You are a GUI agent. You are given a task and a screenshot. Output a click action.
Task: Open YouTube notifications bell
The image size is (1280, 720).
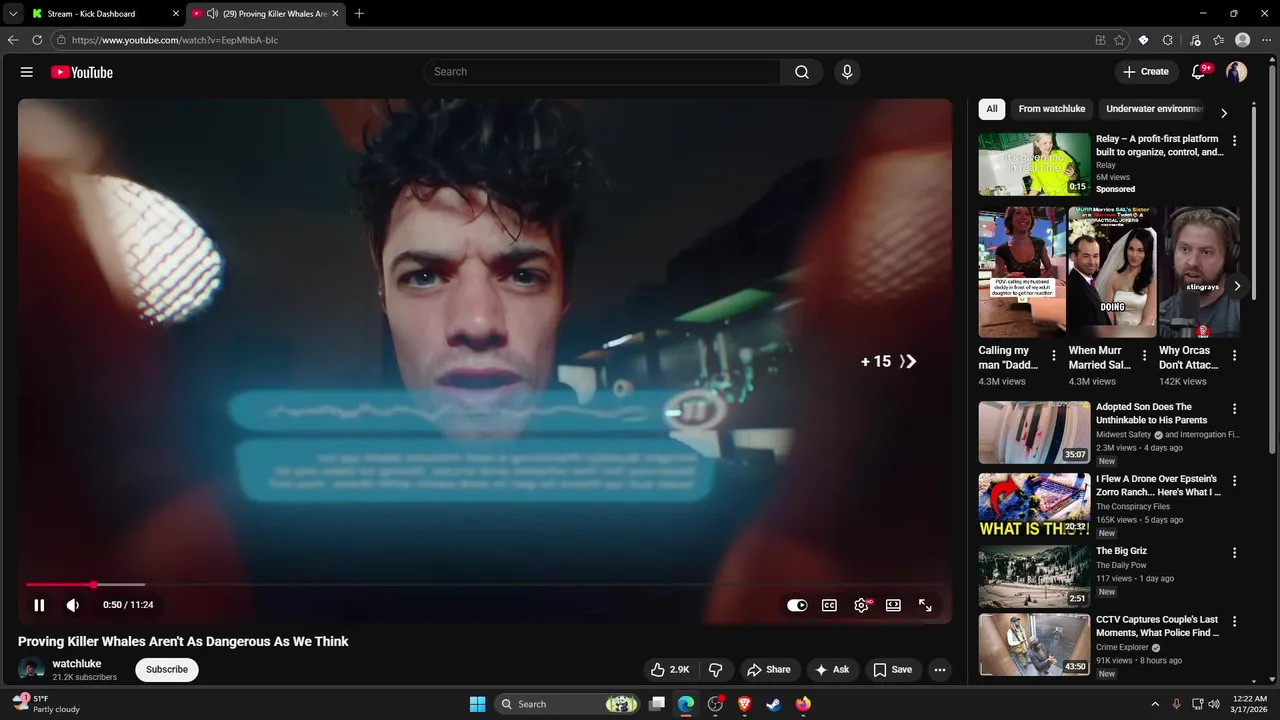coord(1199,72)
